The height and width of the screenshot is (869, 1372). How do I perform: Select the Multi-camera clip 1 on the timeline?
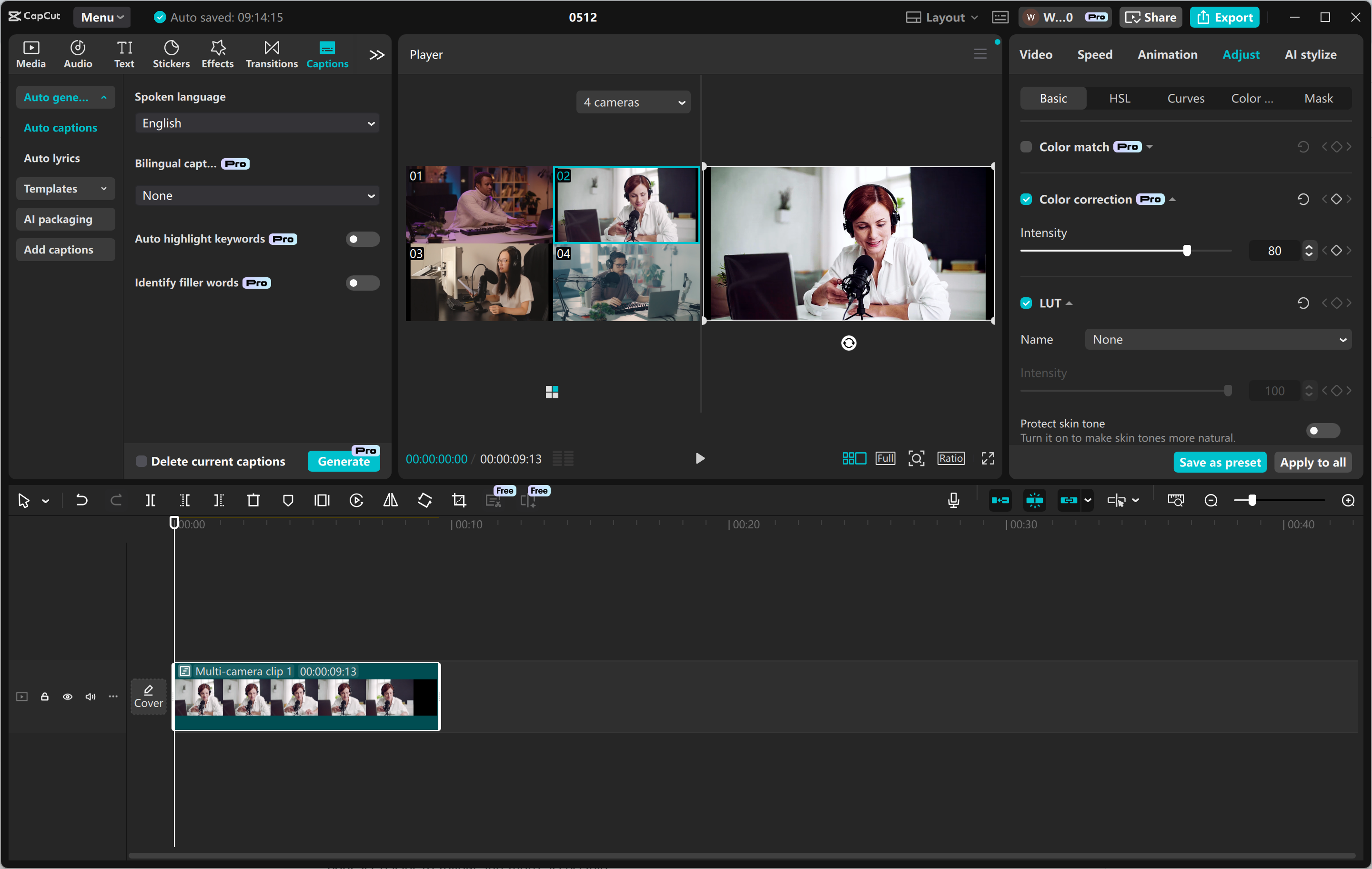pyautogui.click(x=306, y=697)
